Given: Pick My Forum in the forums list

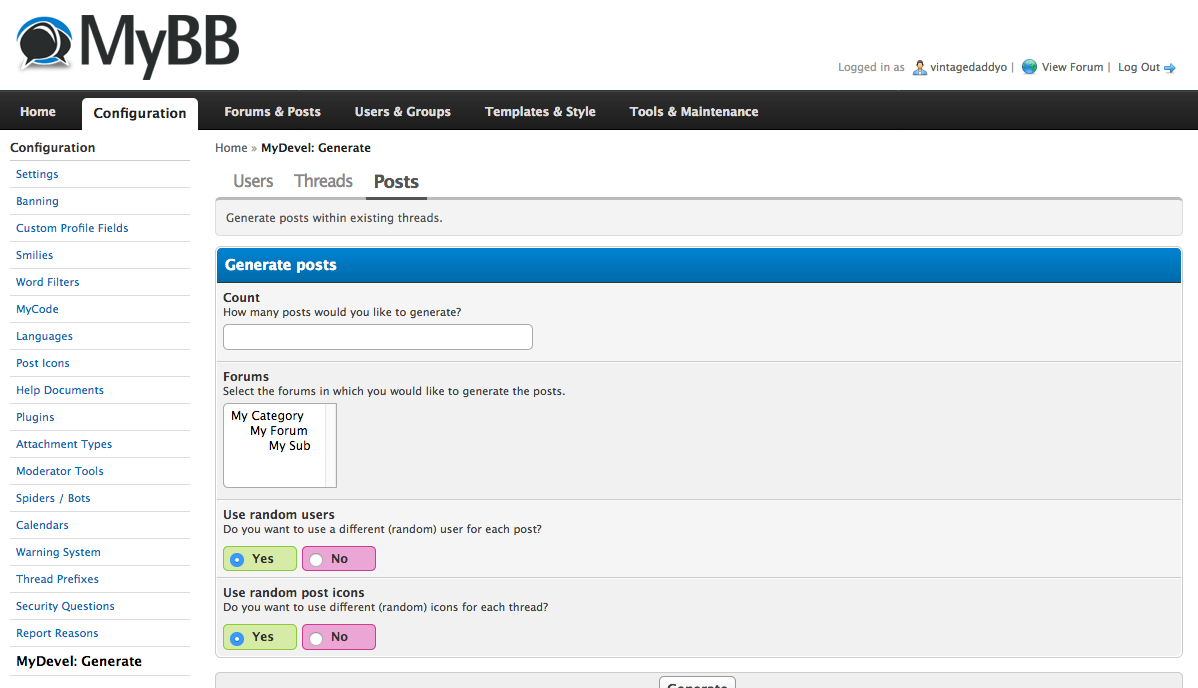Looking at the screenshot, I should coord(278,431).
